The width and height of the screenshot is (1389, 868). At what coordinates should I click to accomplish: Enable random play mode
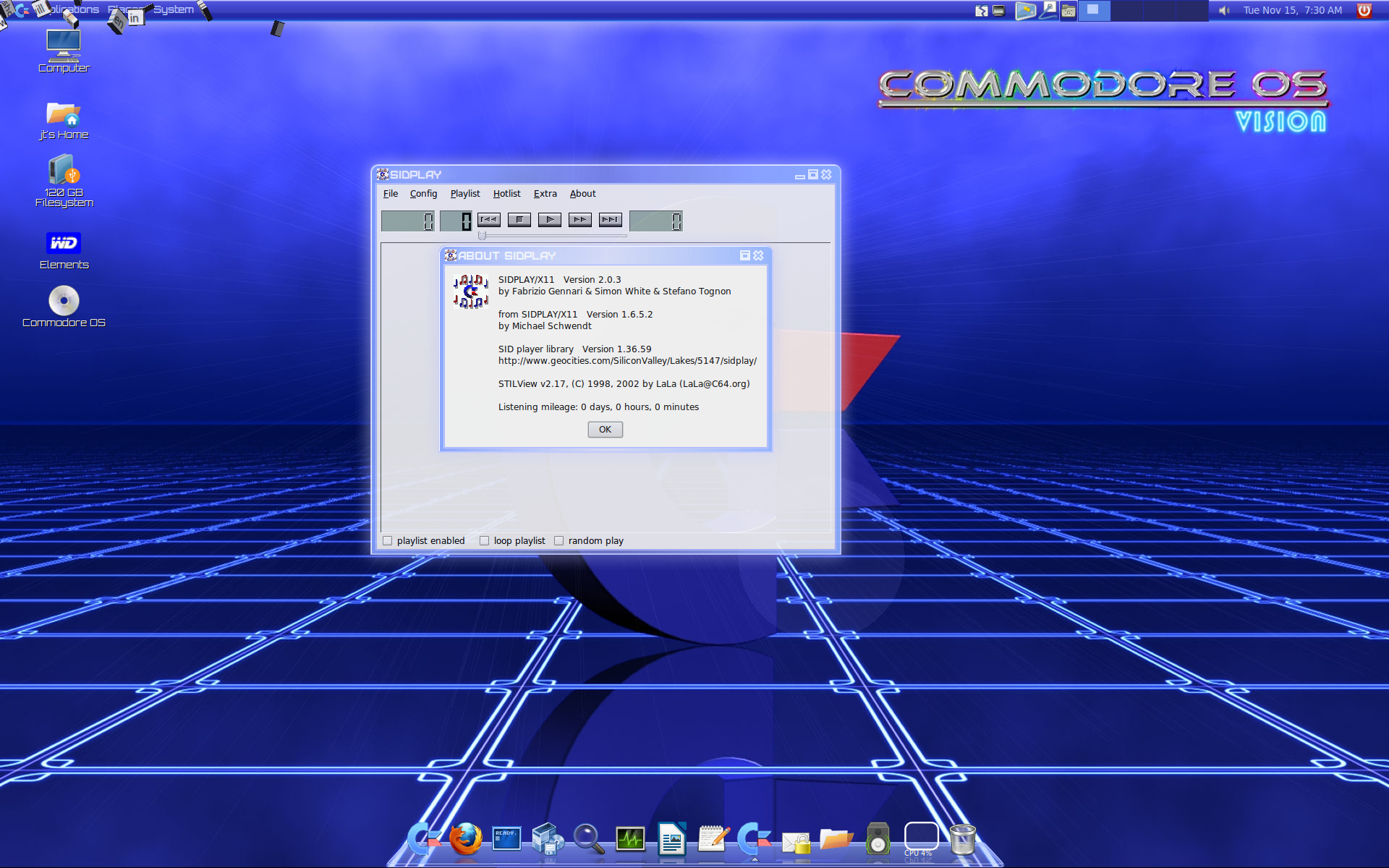tap(558, 540)
